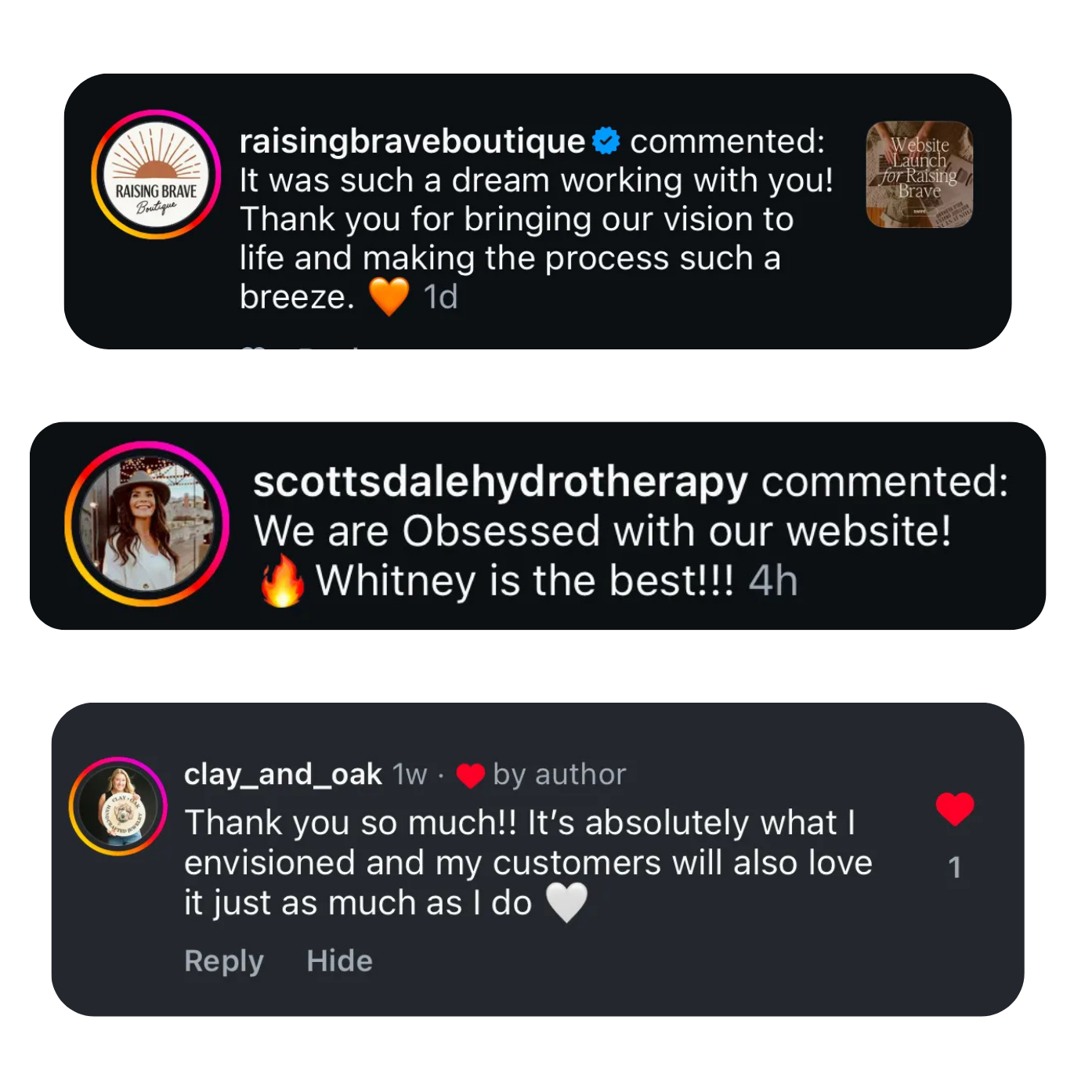The height and width of the screenshot is (1092, 1092).
Task: Click the 1w timestamp
Action: [x=410, y=774]
